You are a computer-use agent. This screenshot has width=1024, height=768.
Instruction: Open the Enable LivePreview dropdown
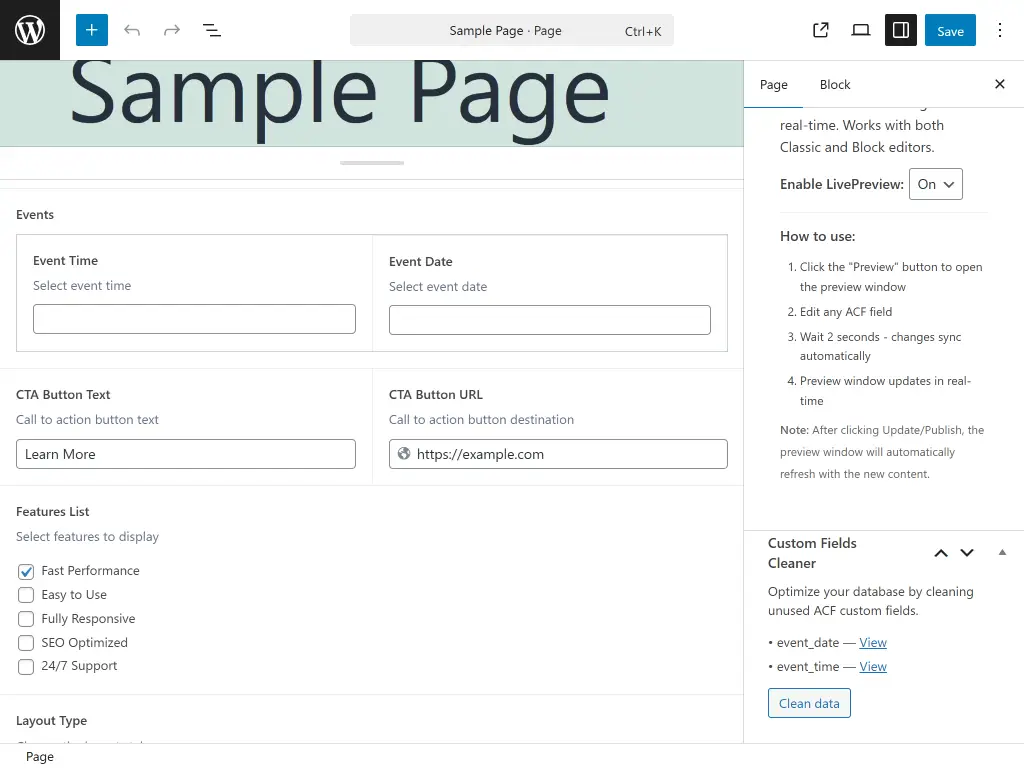935,184
